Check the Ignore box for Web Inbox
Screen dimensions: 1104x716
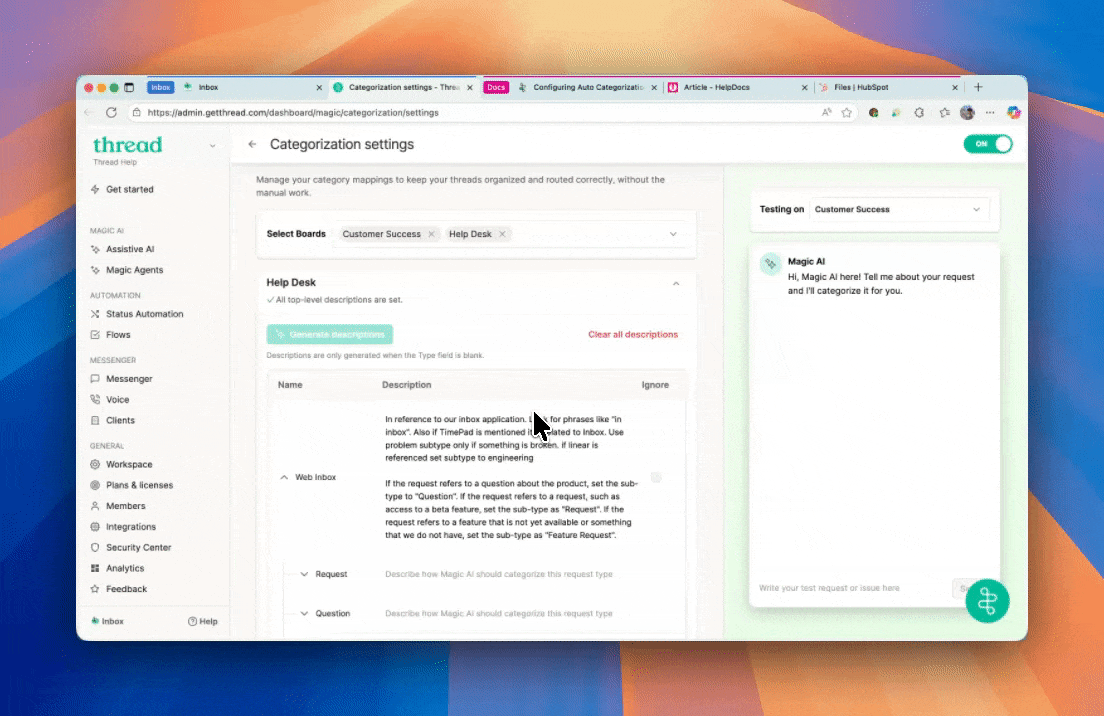(656, 478)
